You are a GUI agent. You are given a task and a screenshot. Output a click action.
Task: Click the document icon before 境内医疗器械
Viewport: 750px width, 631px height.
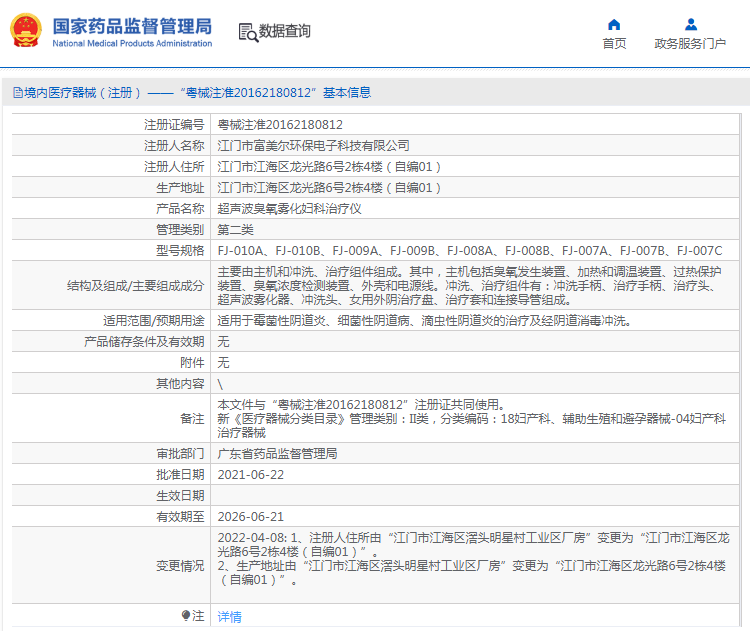click(x=18, y=92)
